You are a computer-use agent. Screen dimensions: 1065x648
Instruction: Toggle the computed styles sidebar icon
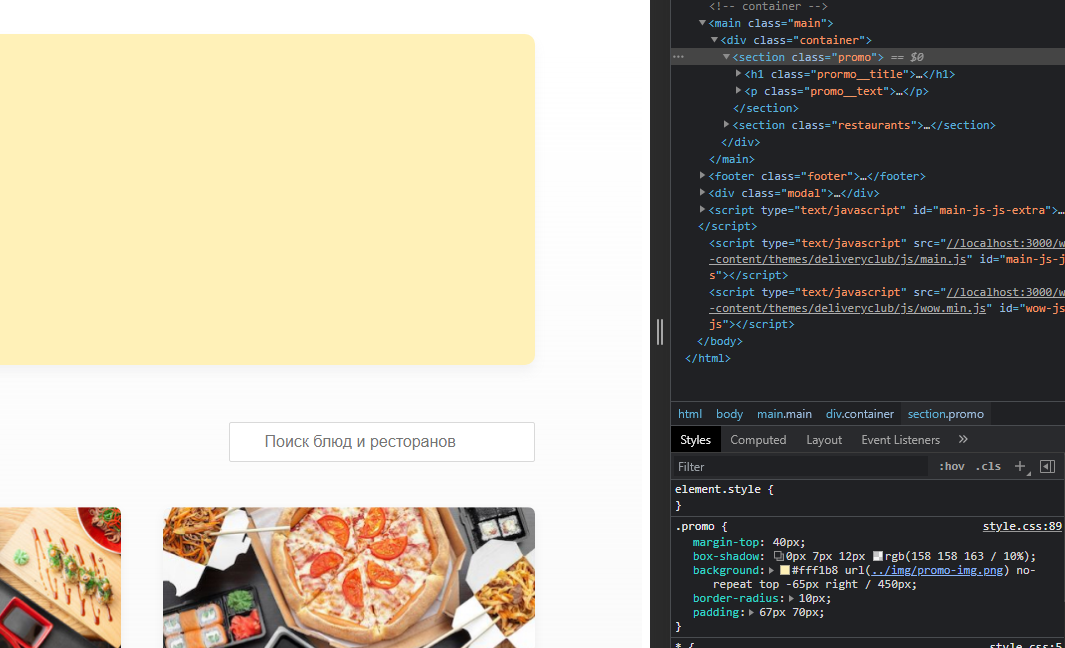1047,466
